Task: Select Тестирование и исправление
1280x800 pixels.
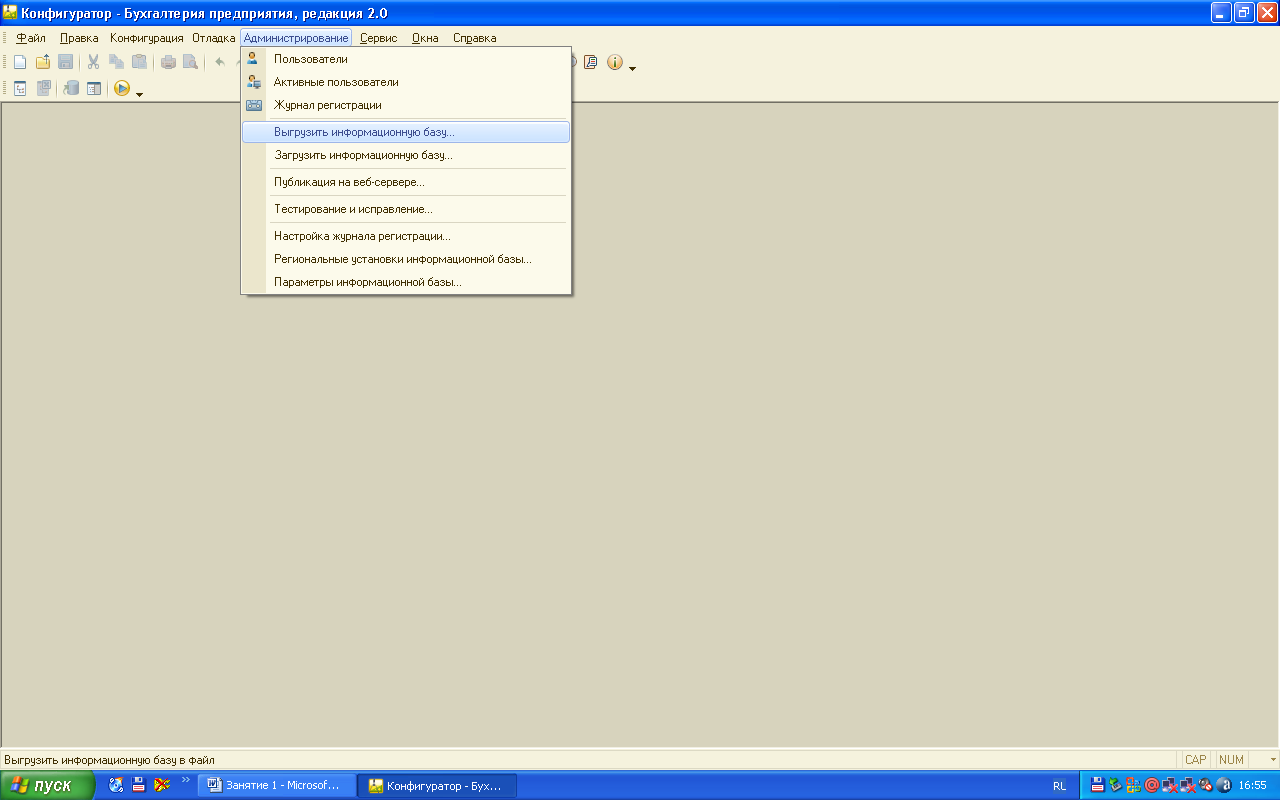Action: coord(406,209)
